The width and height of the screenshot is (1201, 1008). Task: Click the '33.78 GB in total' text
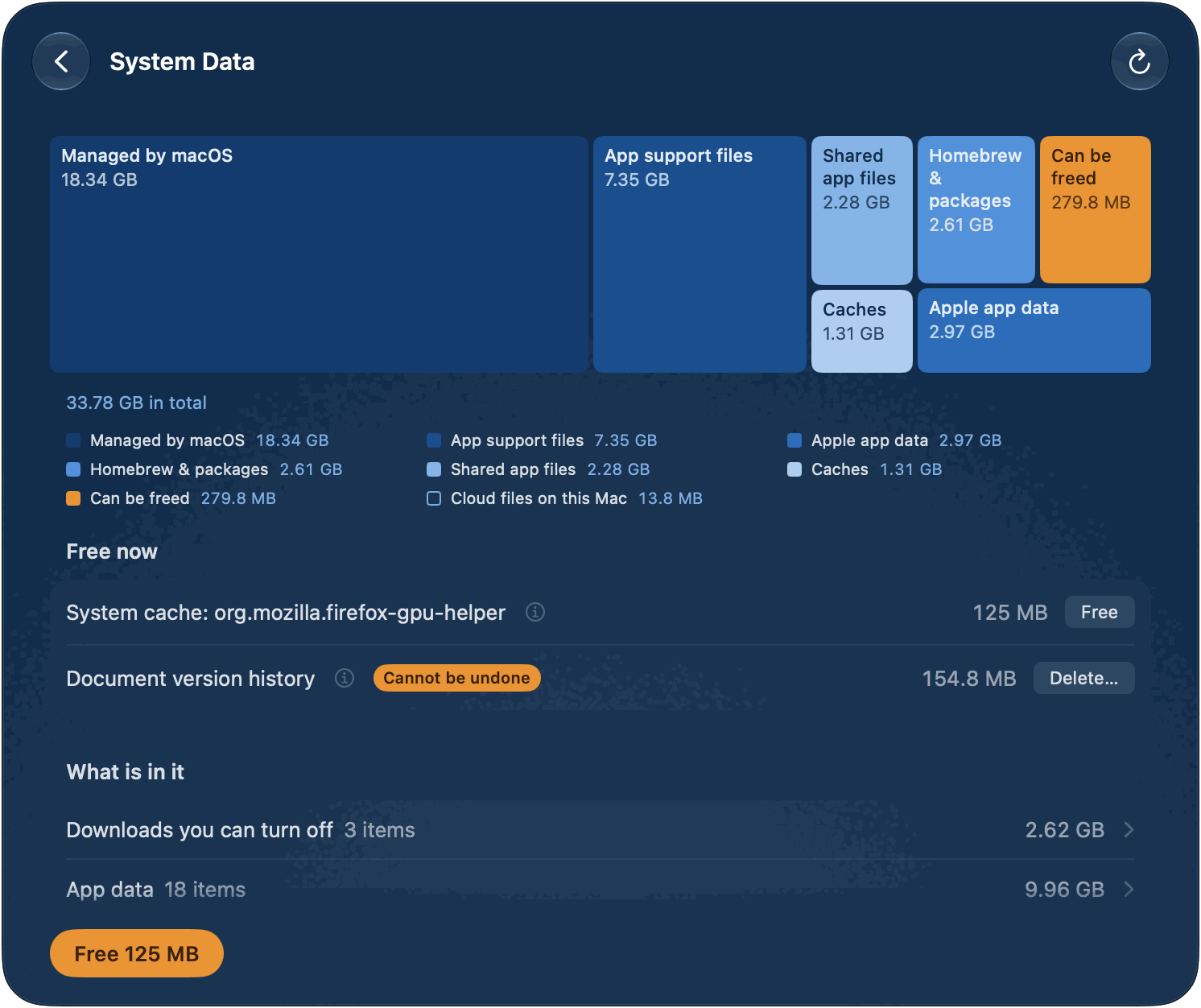[136, 403]
